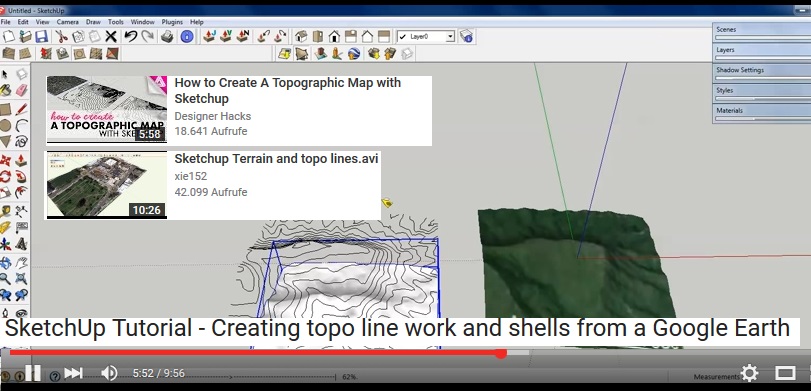Click the Cut scissors icon

pos(62,37)
